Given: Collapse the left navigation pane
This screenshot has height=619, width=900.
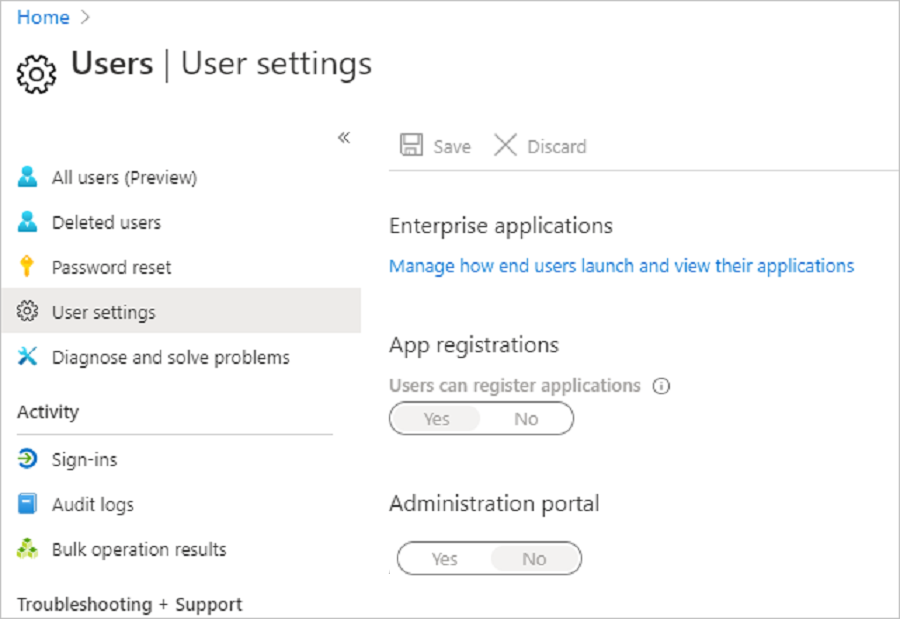Looking at the screenshot, I should pos(344,138).
